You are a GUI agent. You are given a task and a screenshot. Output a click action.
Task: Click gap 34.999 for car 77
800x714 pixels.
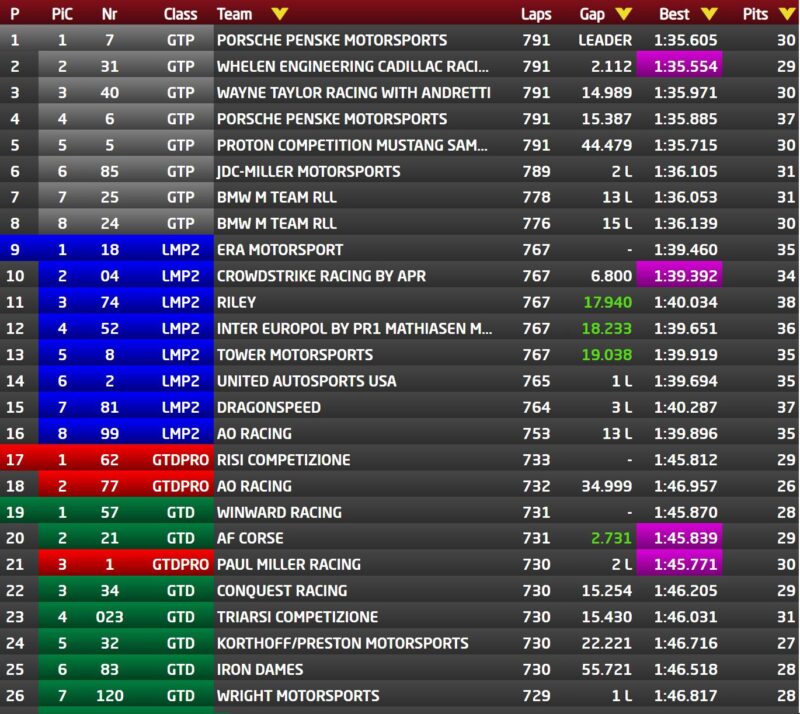[607, 486]
